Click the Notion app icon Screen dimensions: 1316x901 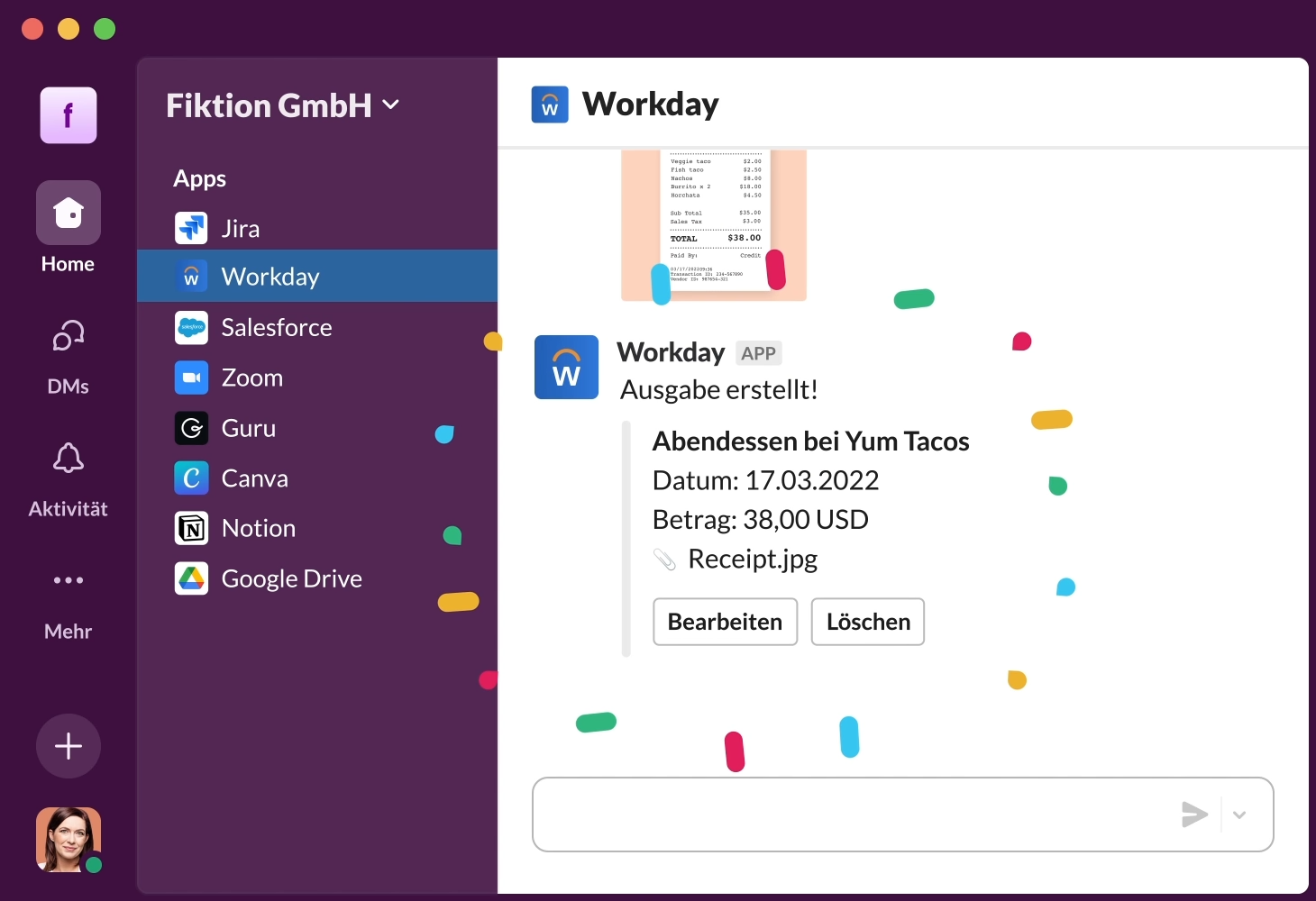click(191, 528)
